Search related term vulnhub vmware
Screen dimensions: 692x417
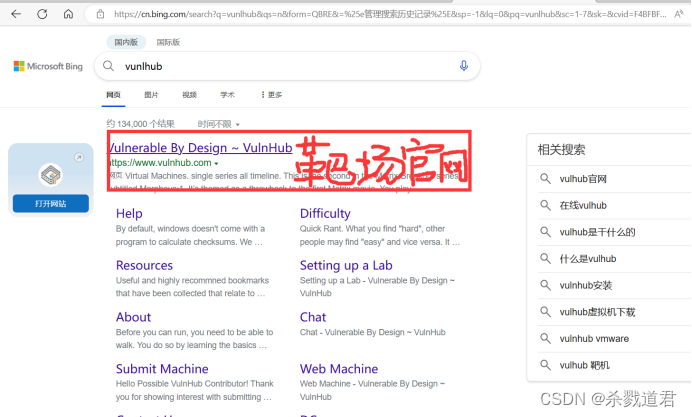(594, 338)
